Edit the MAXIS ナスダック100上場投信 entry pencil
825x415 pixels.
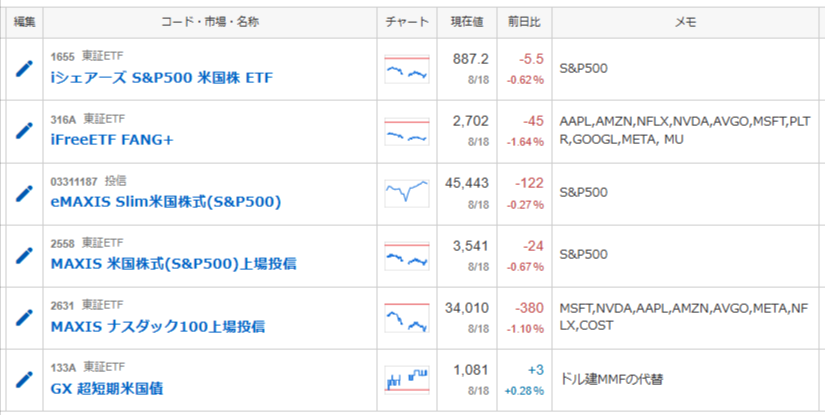click(24, 318)
